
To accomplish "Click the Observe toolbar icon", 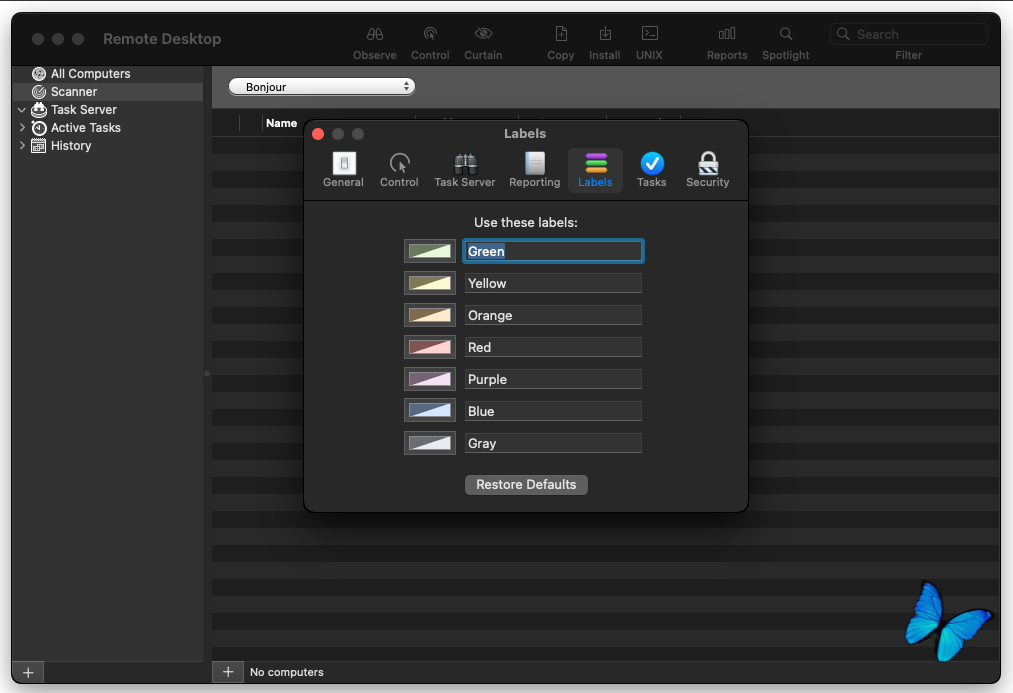I will coord(375,43).
